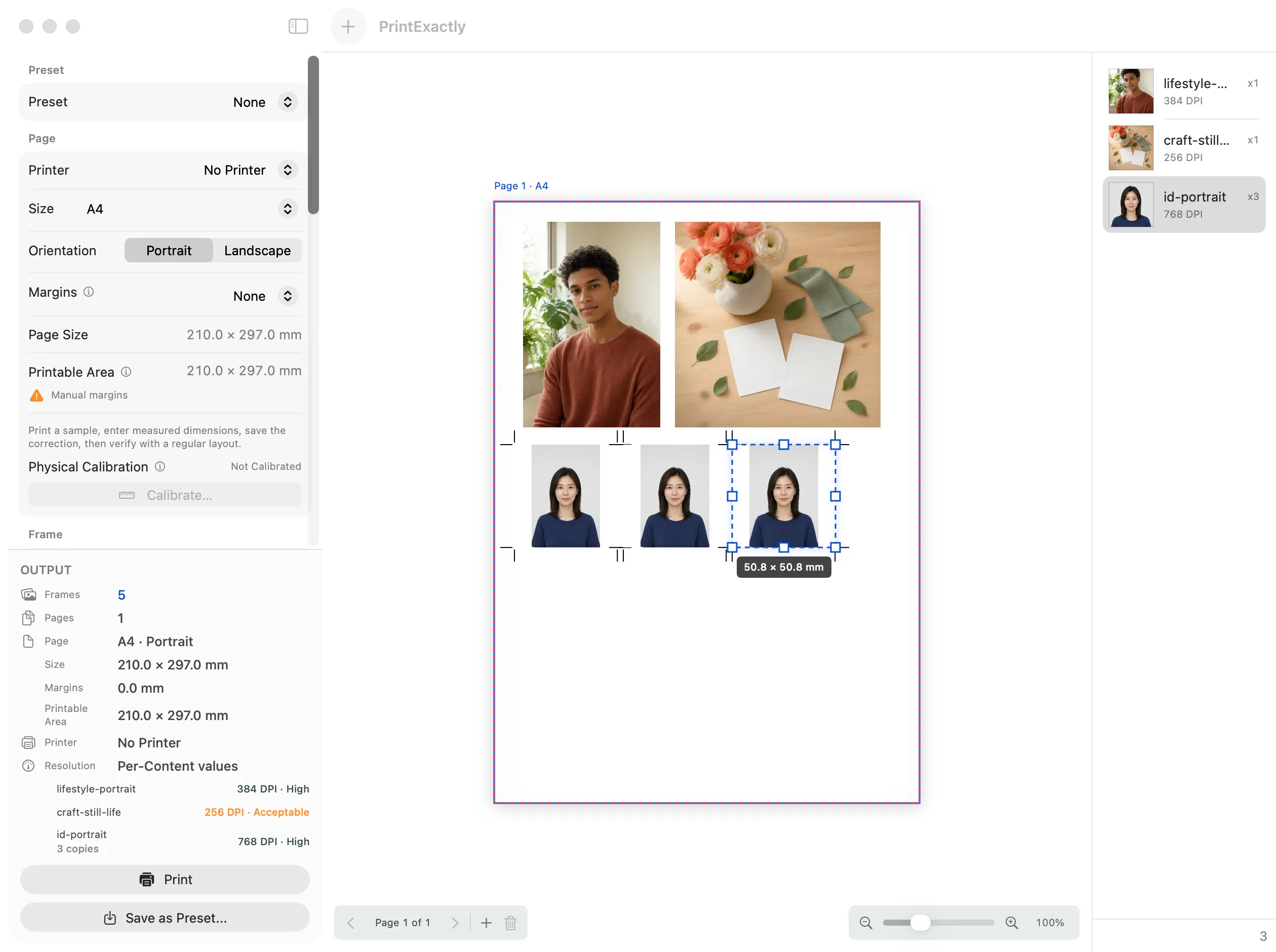Click the top-middle resize handle of selected frame
The image size is (1276, 952).
tap(783, 444)
